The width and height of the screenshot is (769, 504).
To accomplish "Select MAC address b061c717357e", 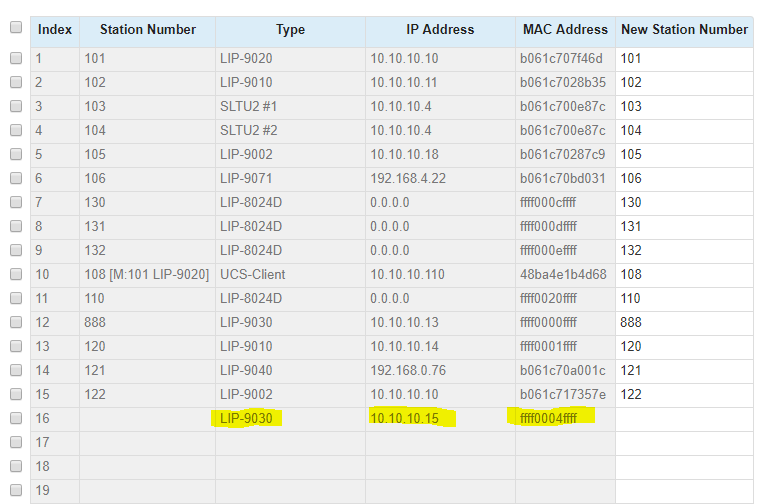I will (563, 394).
